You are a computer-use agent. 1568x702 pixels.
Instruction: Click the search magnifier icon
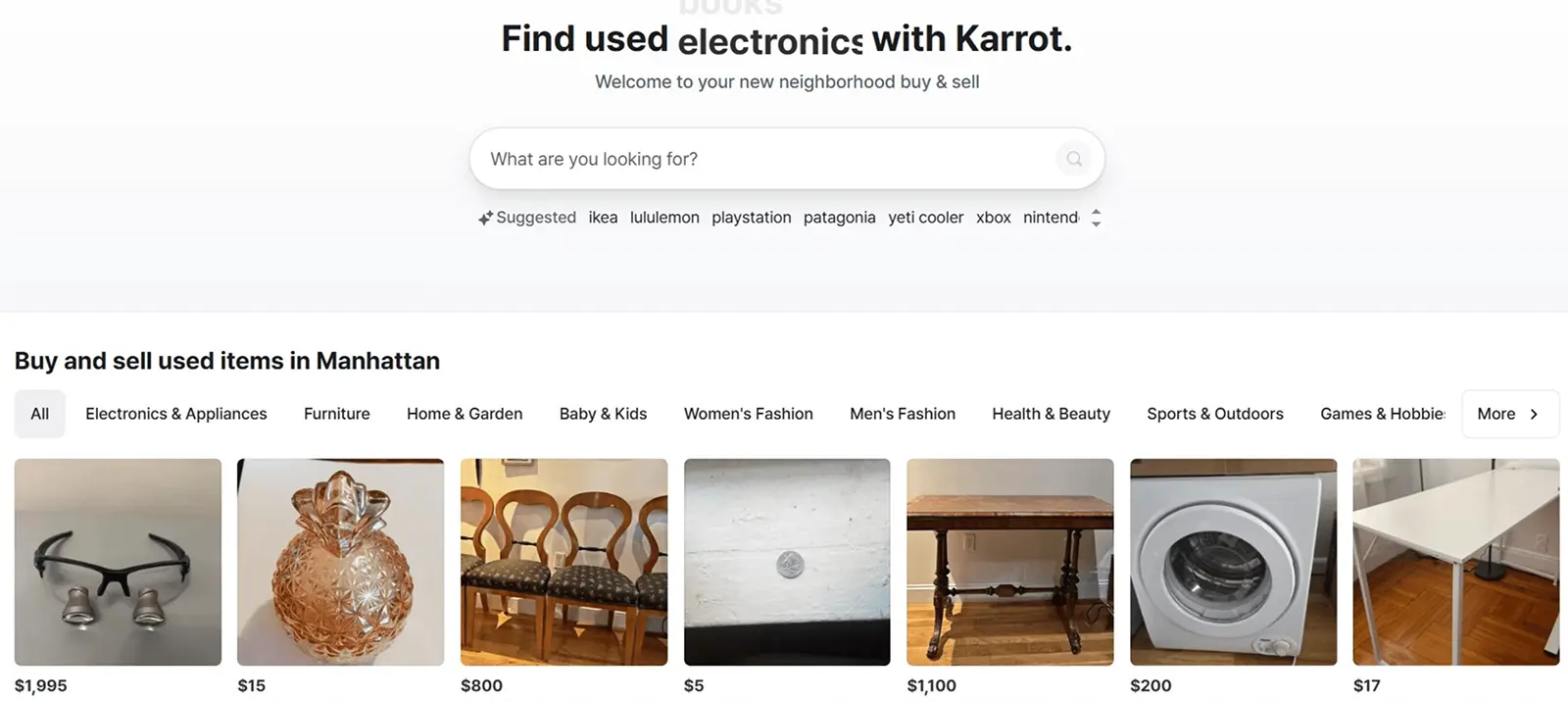[x=1073, y=158]
